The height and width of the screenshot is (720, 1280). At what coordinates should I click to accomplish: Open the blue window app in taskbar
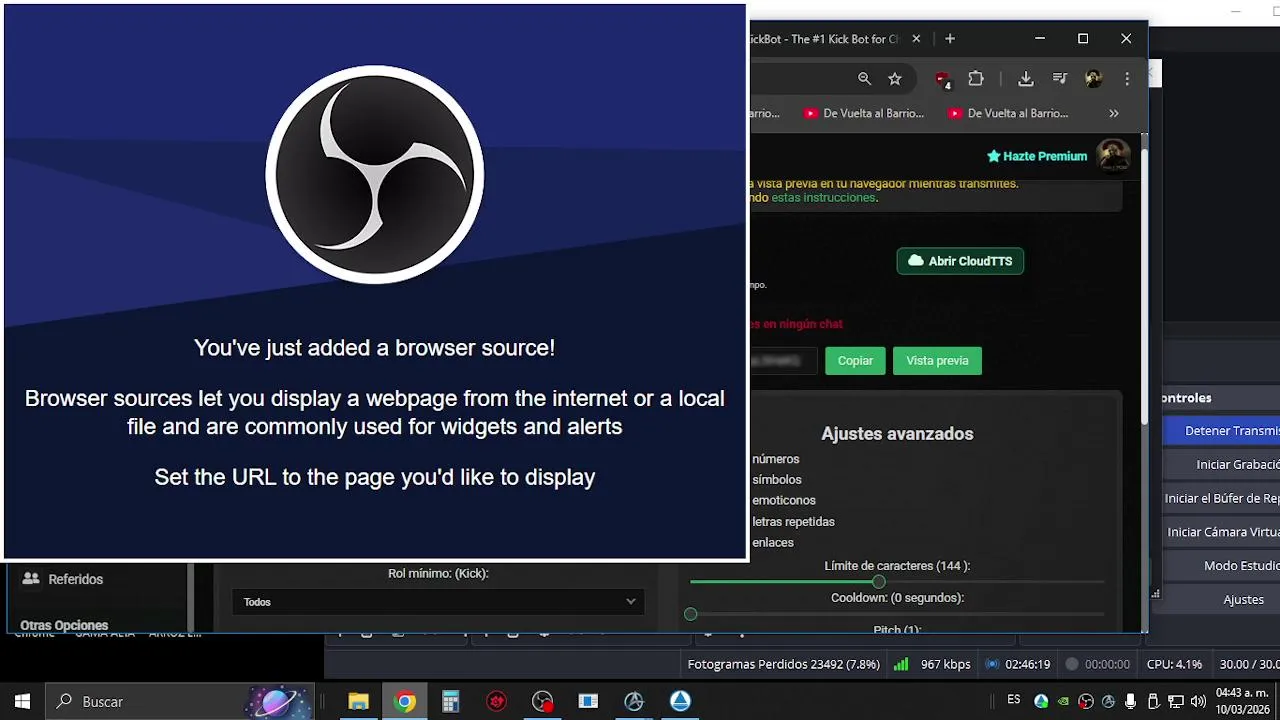click(x=588, y=701)
